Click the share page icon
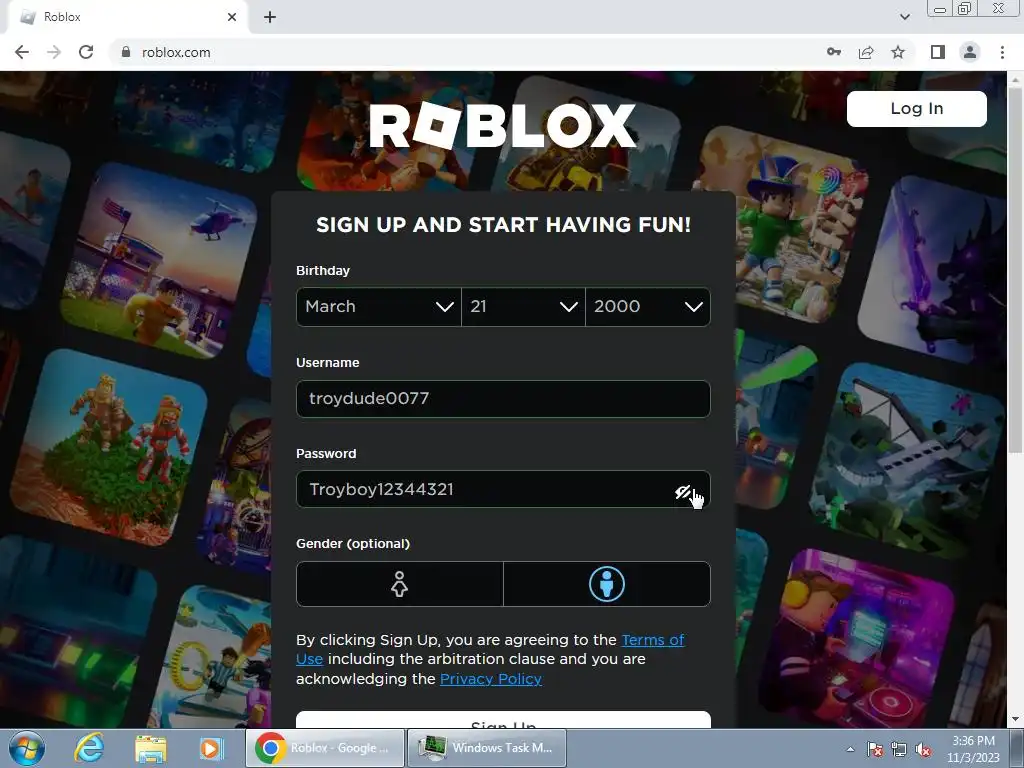Screen dimensions: 1024x768 pos(866,52)
